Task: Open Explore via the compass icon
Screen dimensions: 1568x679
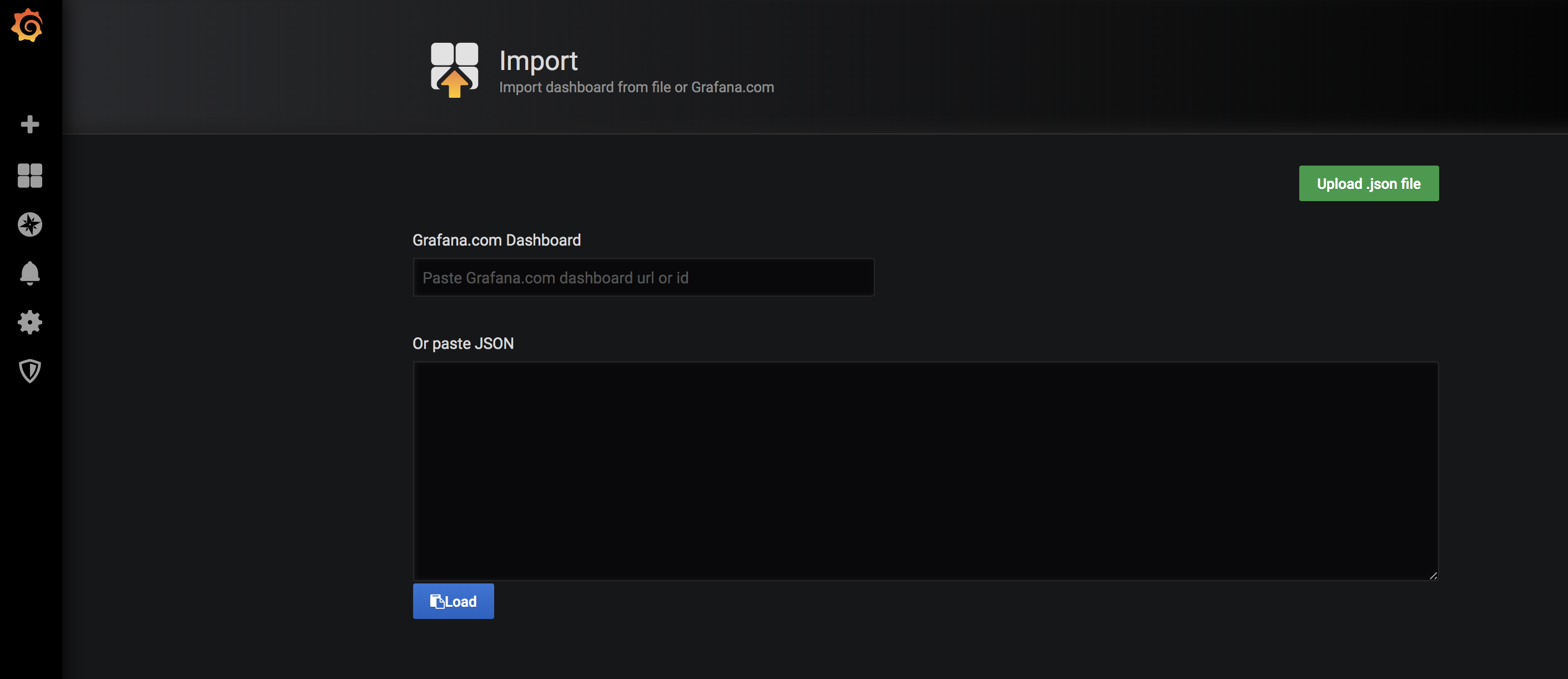Action: pos(29,224)
